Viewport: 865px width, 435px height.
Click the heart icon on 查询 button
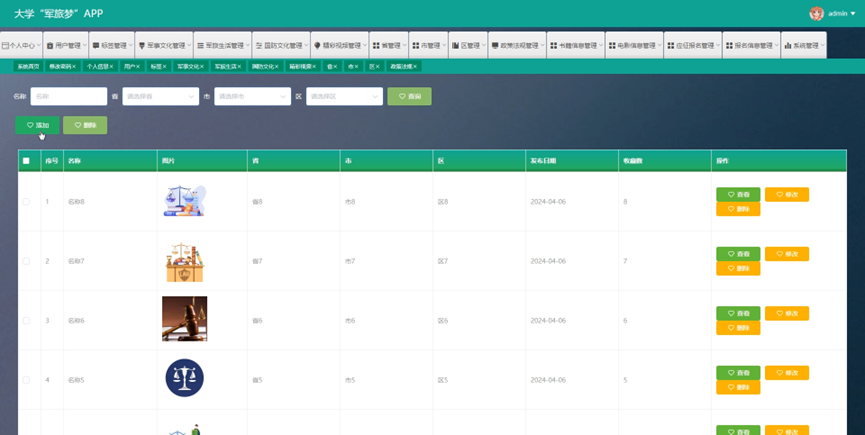click(x=402, y=96)
